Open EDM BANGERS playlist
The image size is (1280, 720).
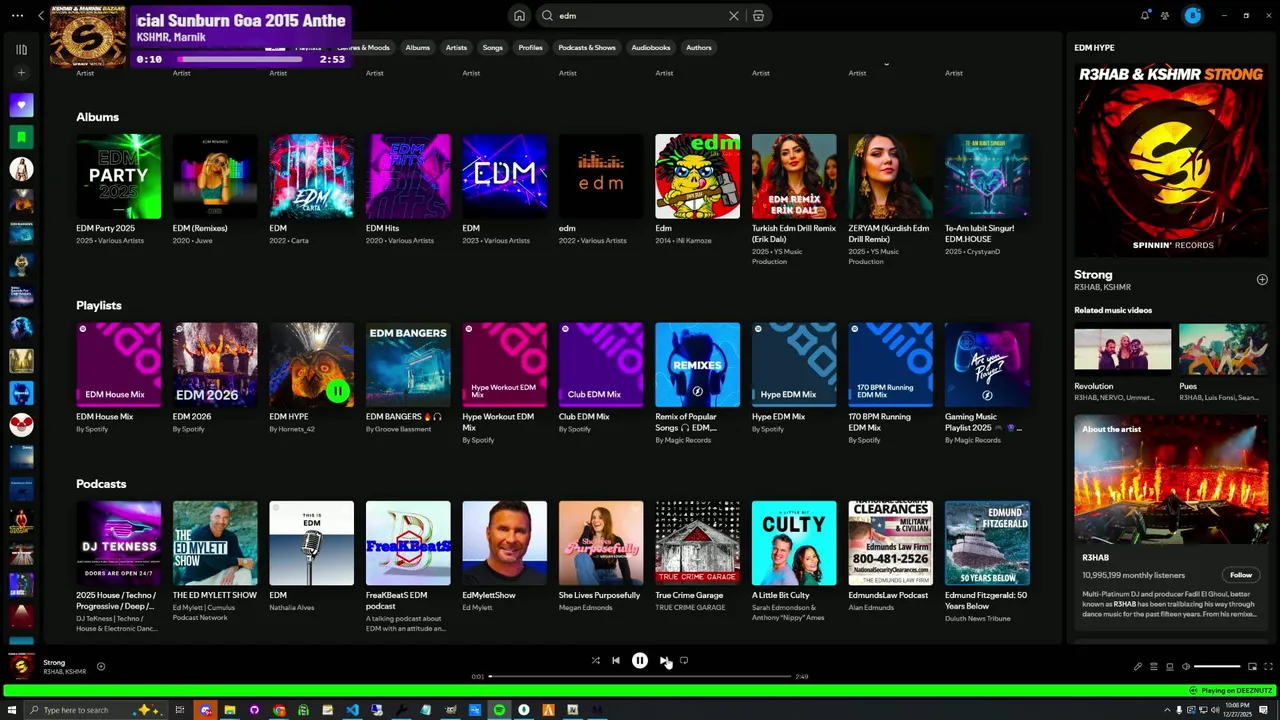click(408, 377)
